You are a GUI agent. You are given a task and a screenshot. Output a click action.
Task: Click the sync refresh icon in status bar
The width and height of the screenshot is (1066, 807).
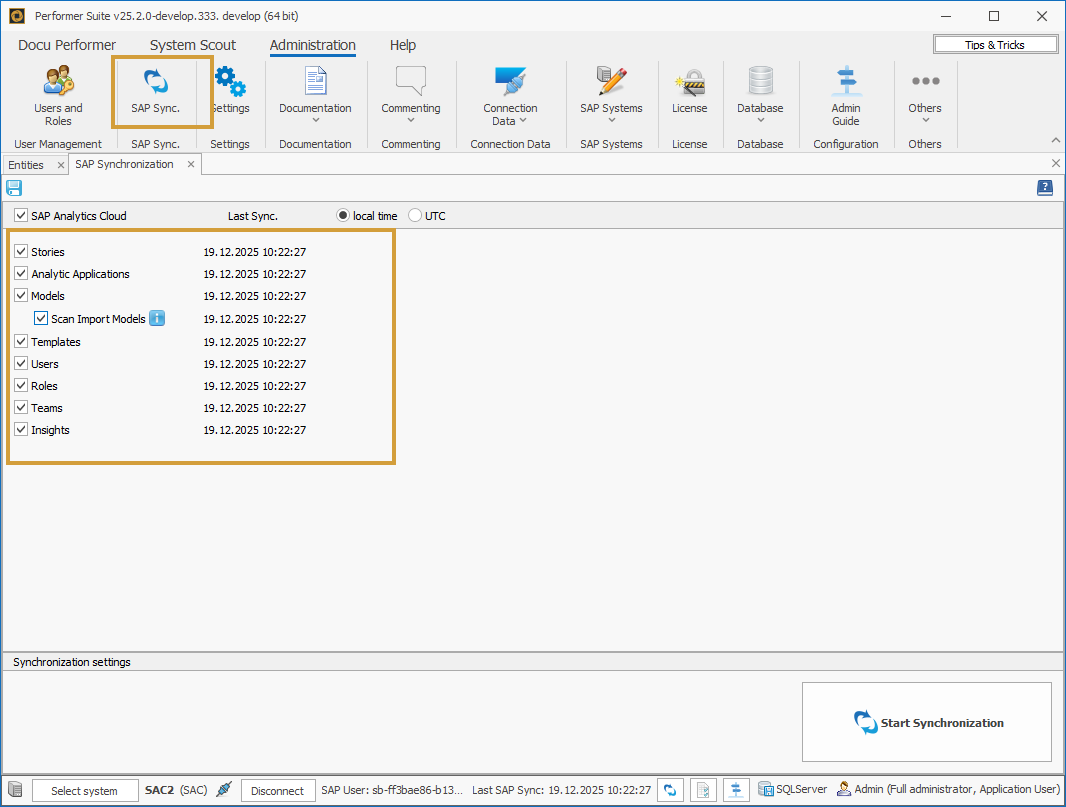coord(672,790)
